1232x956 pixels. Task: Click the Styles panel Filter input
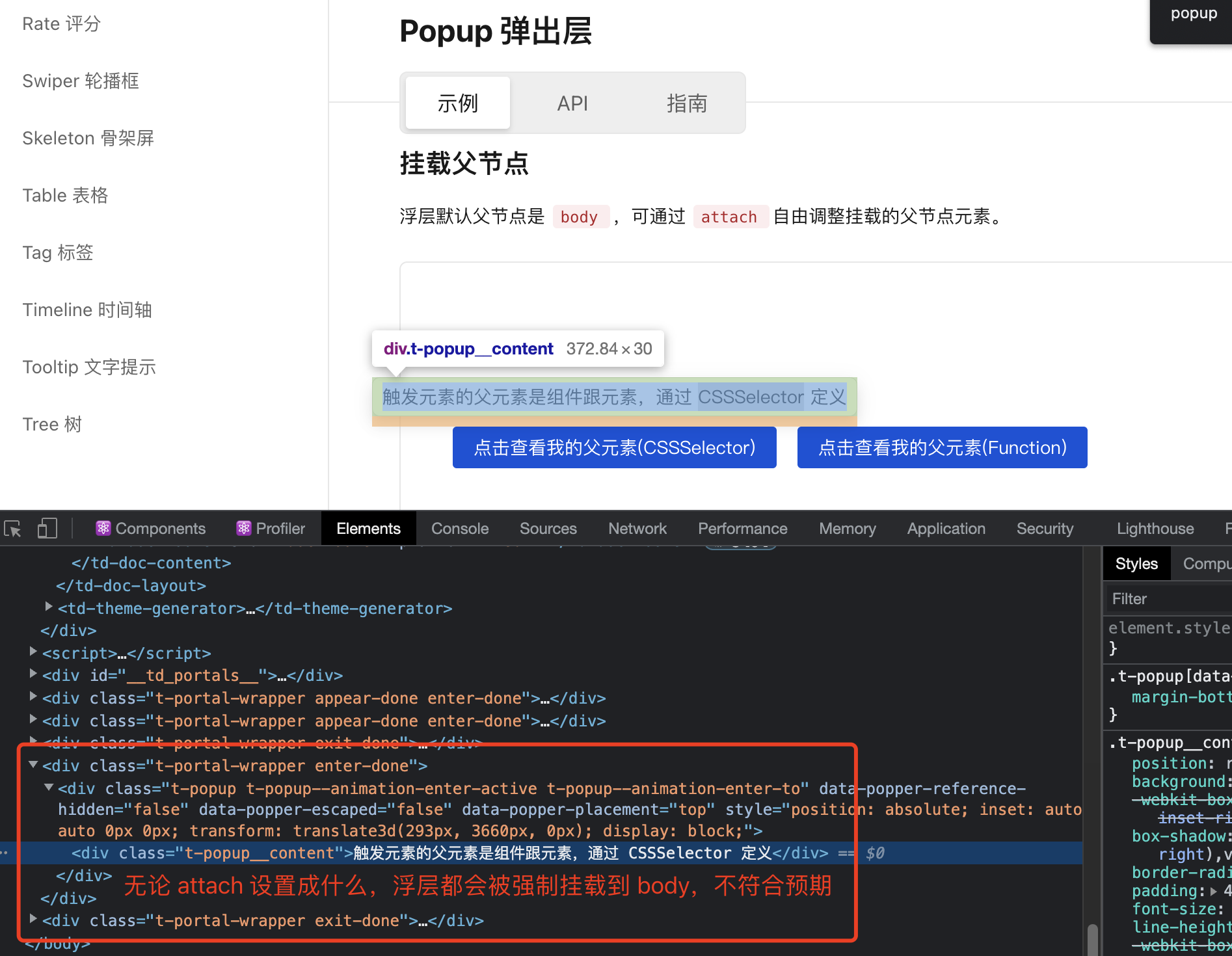pos(1166,598)
